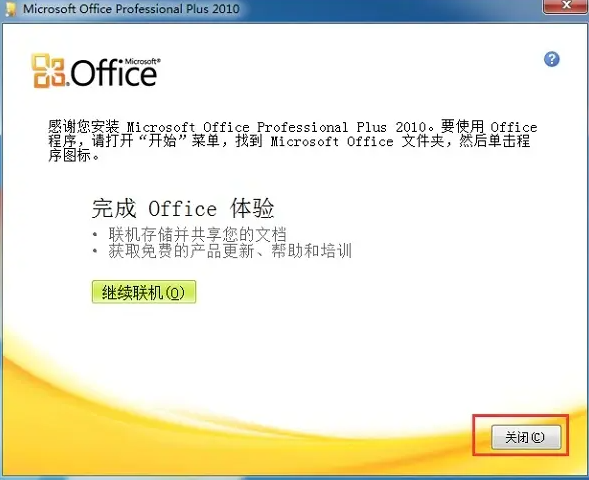Click the heading 完成 Office 体验
This screenshot has height=480, width=589.
tap(183, 208)
